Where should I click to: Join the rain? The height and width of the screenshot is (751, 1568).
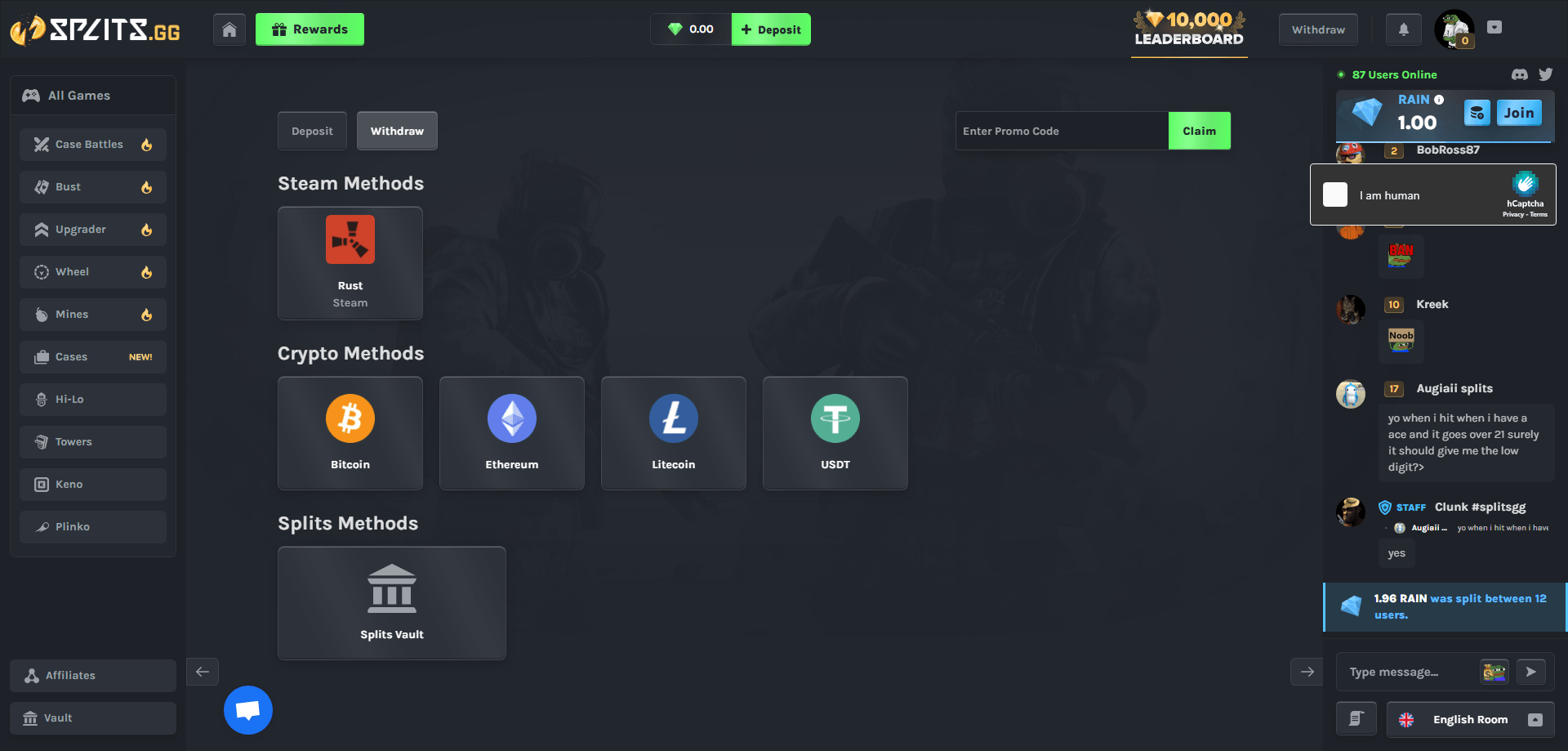point(1519,113)
